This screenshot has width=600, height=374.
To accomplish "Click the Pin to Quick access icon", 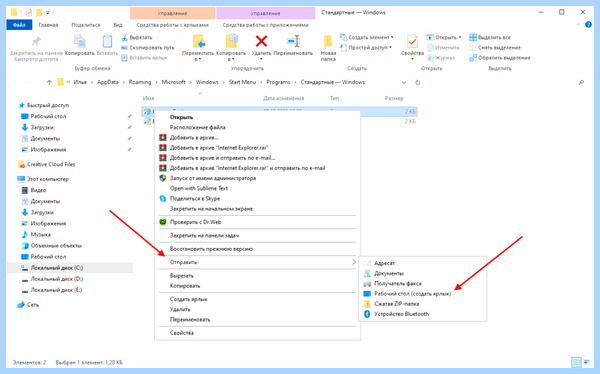I will click(36, 41).
